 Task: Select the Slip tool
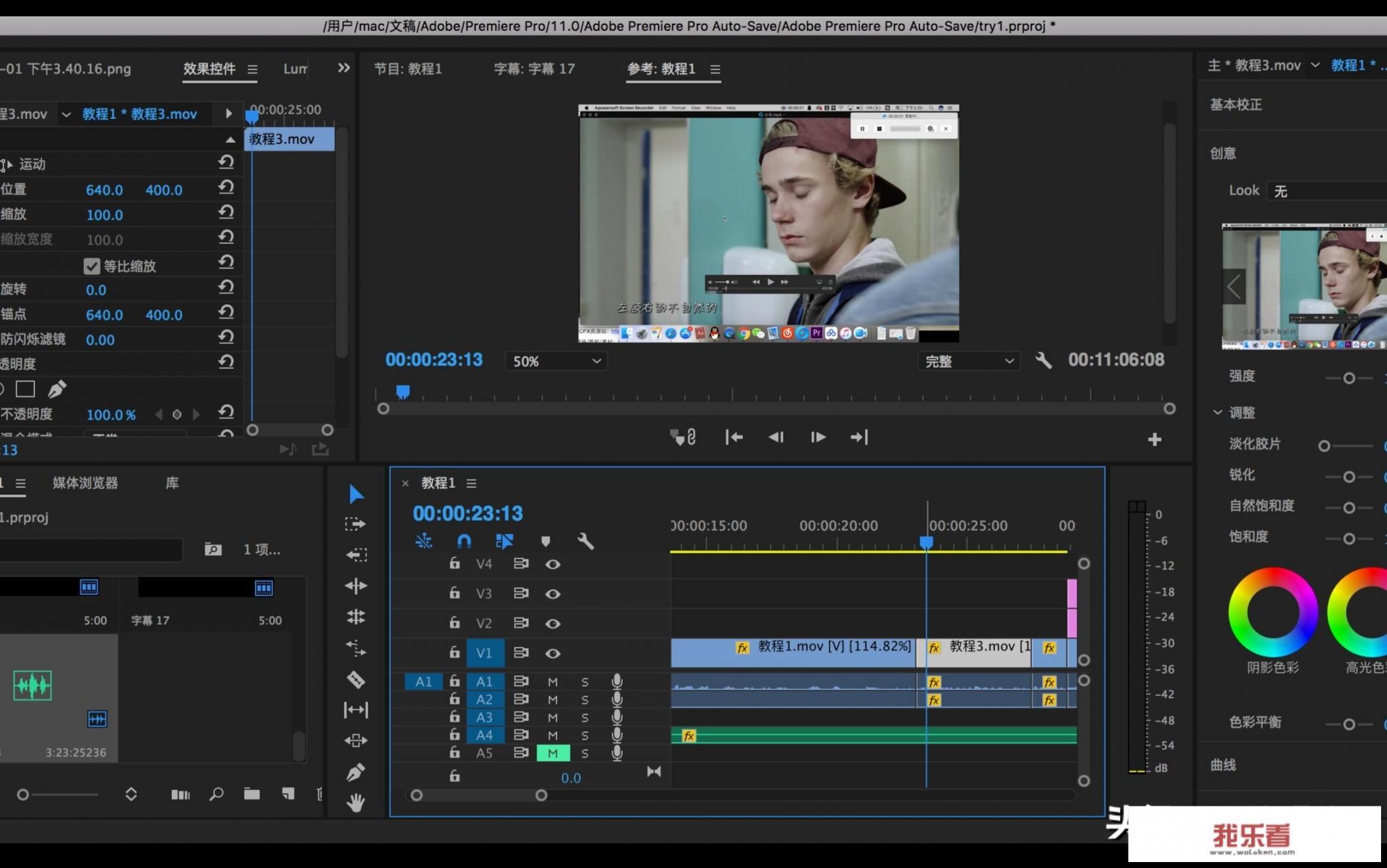point(356,710)
